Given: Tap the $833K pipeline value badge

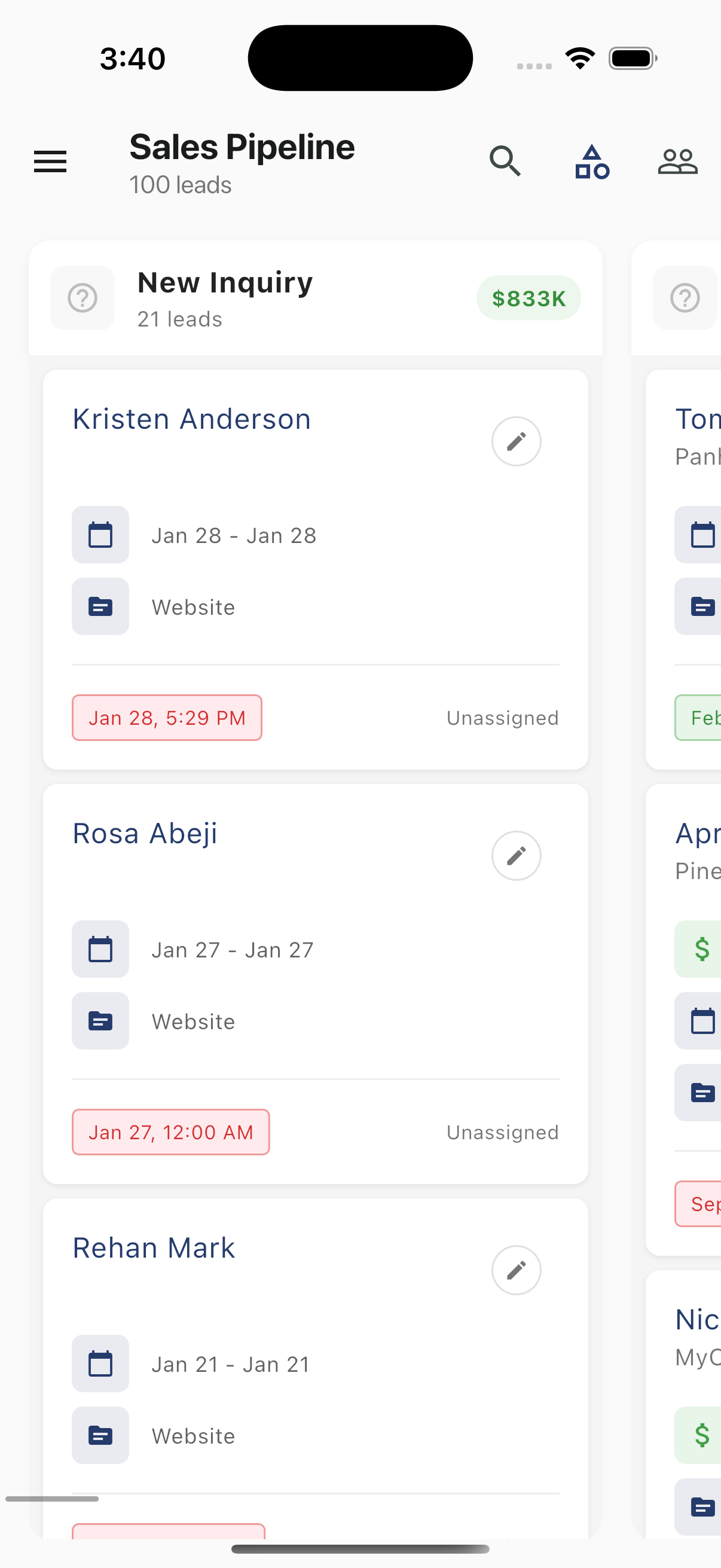Looking at the screenshot, I should pos(528,298).
